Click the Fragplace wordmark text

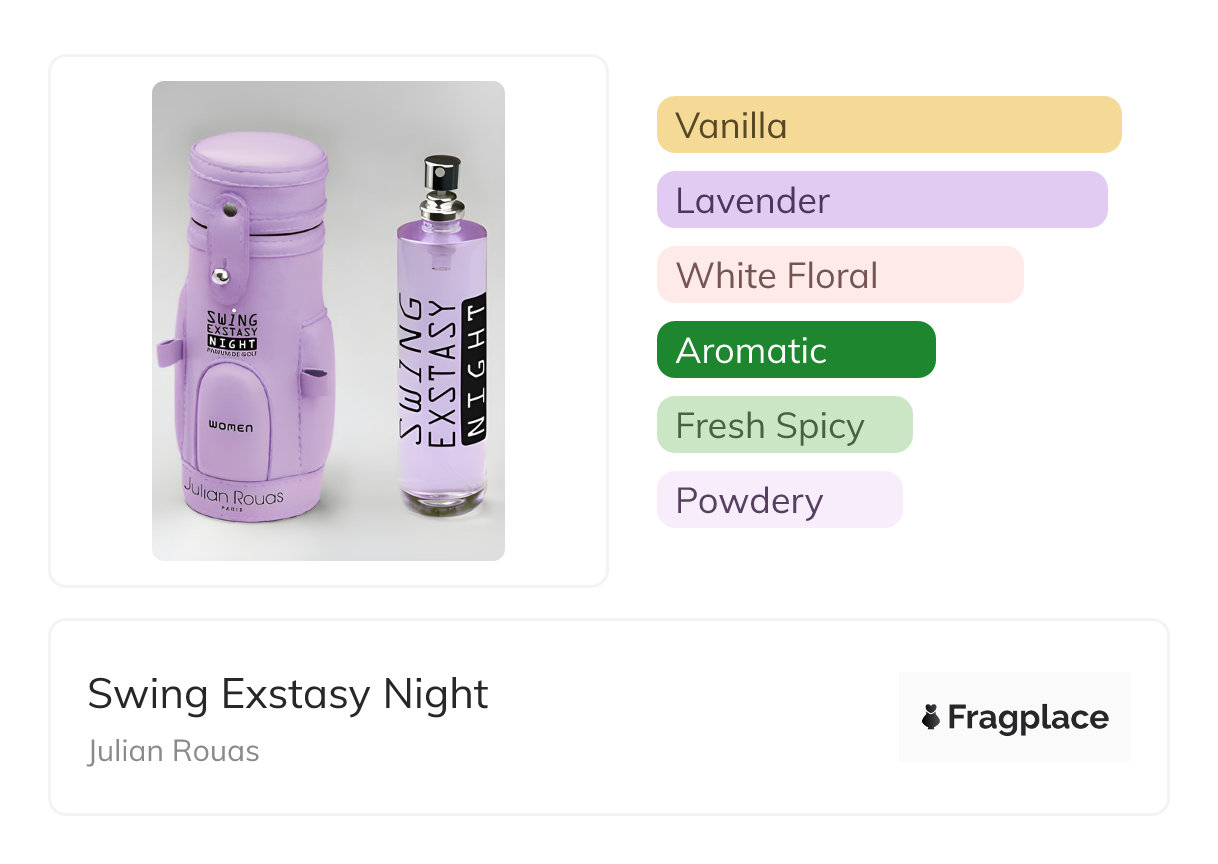[1028, 717]
